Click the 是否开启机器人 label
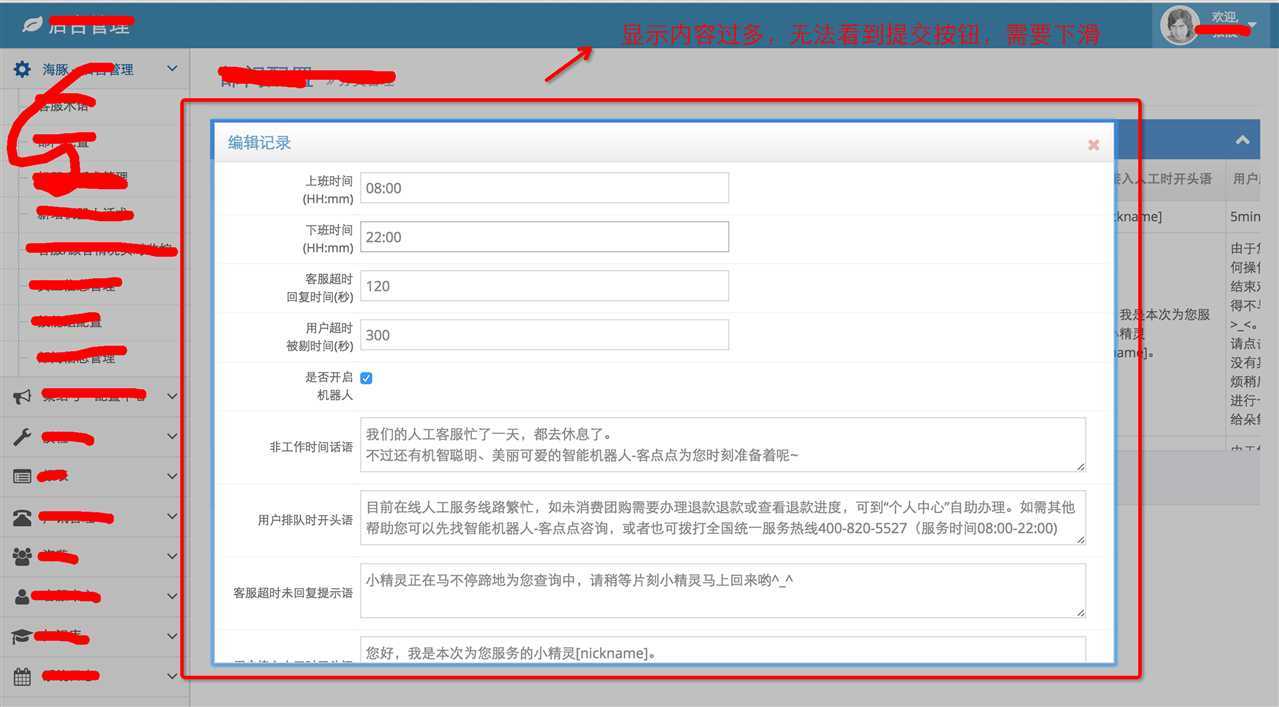1279x707 pixels. [x=329, y=386]
